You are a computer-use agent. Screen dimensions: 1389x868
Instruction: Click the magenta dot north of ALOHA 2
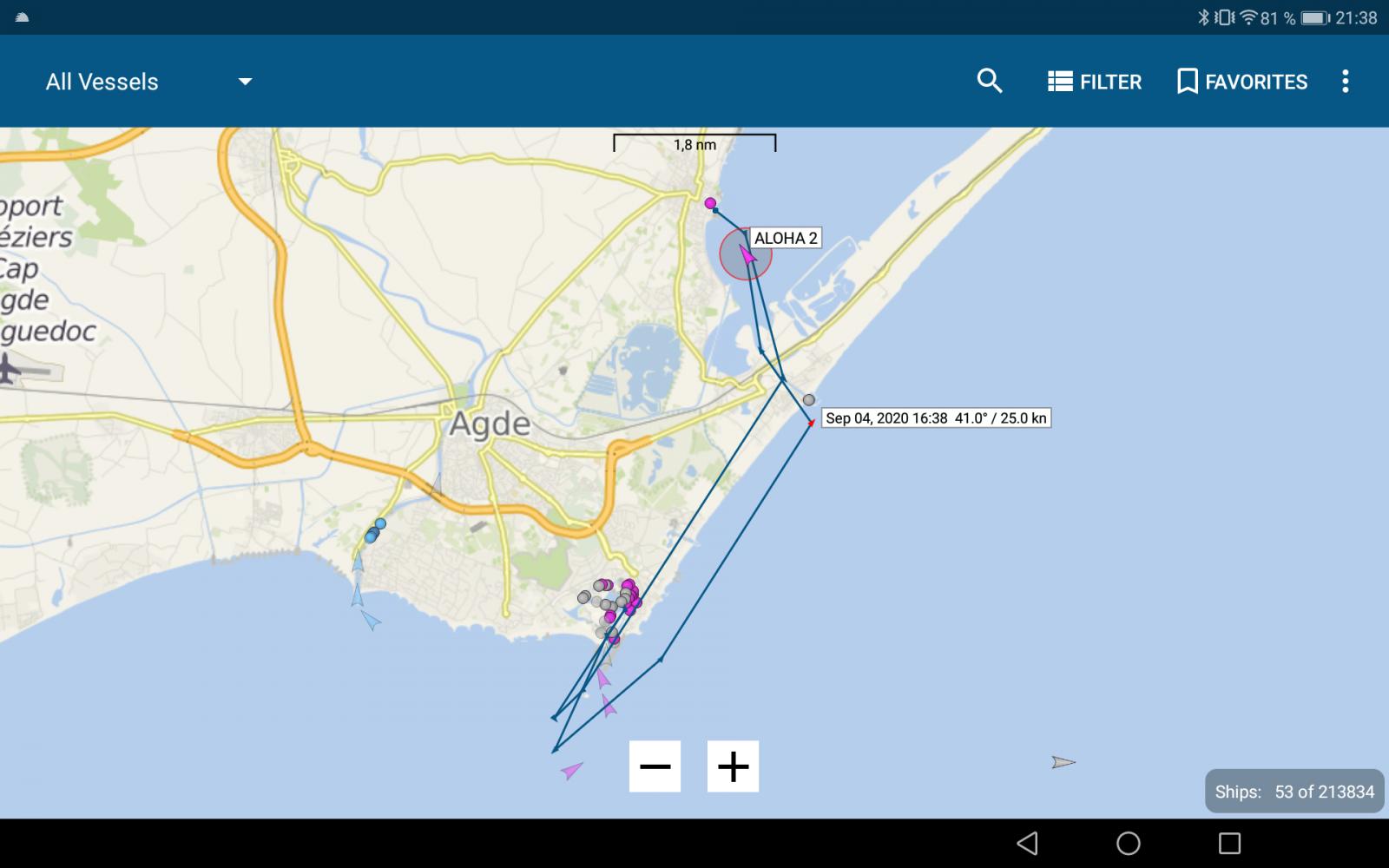(710, 203)
